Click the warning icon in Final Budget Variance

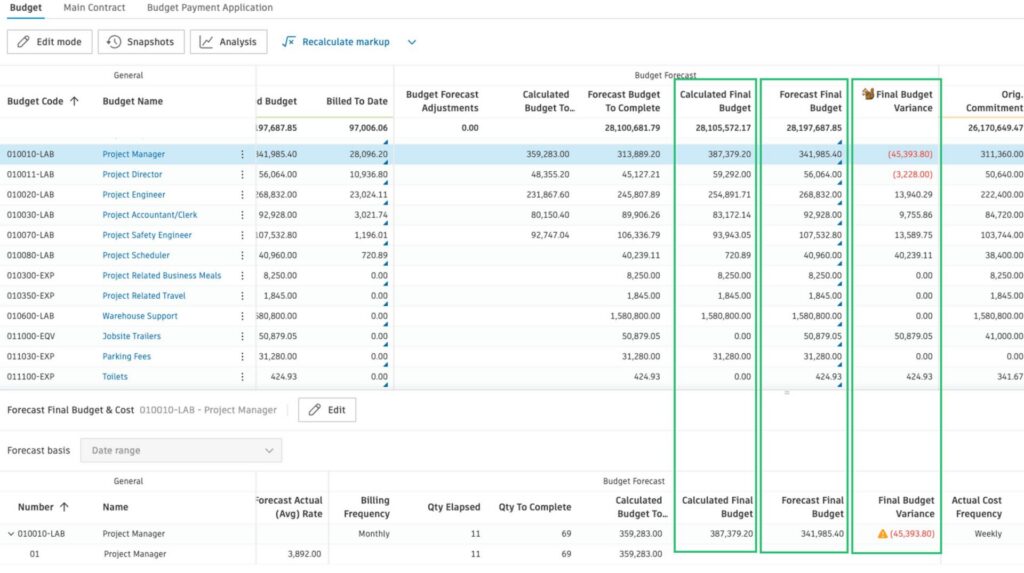(x=882, y=534)
